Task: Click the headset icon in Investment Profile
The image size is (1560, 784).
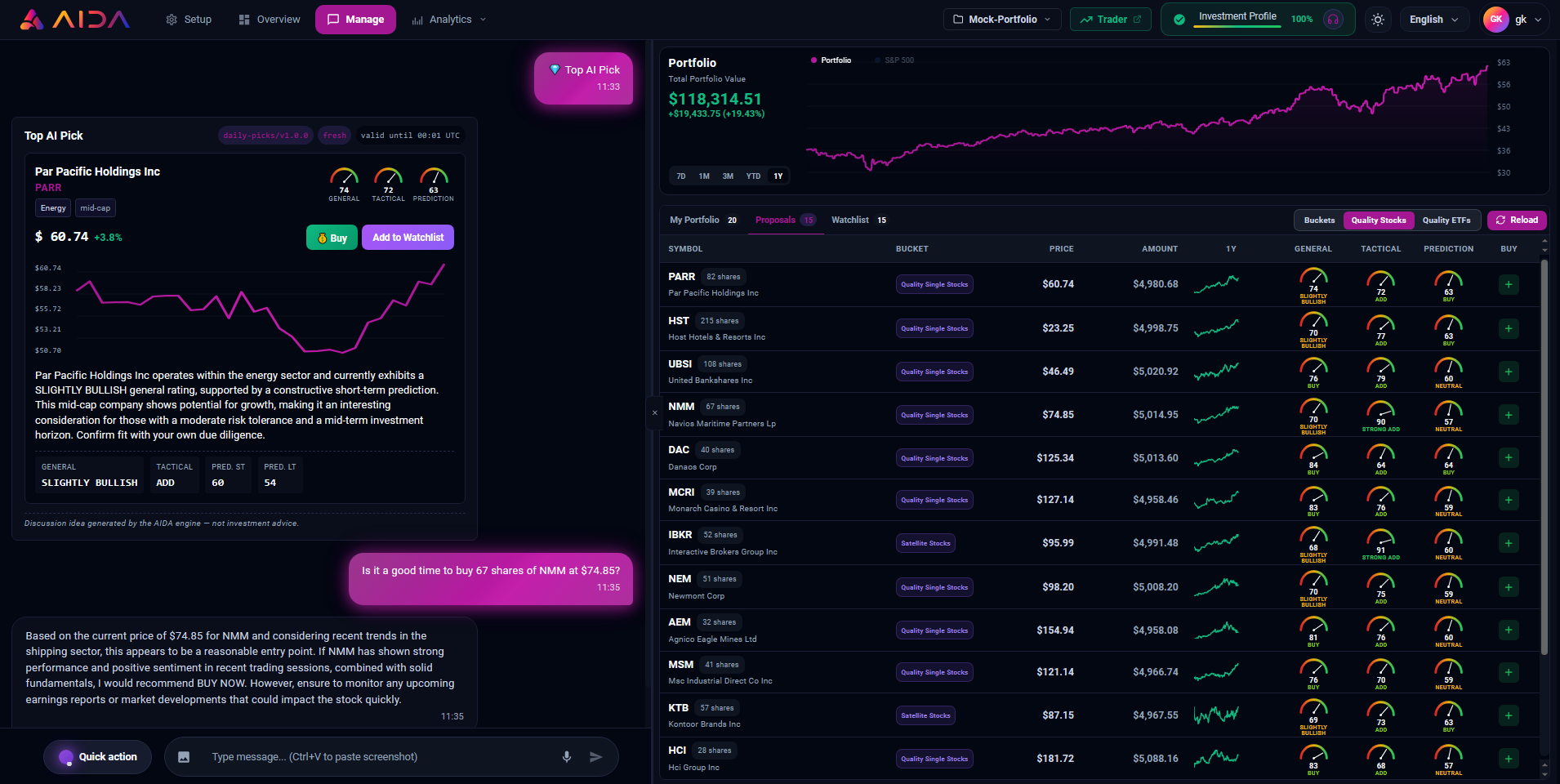Action: coord(1334,20)
